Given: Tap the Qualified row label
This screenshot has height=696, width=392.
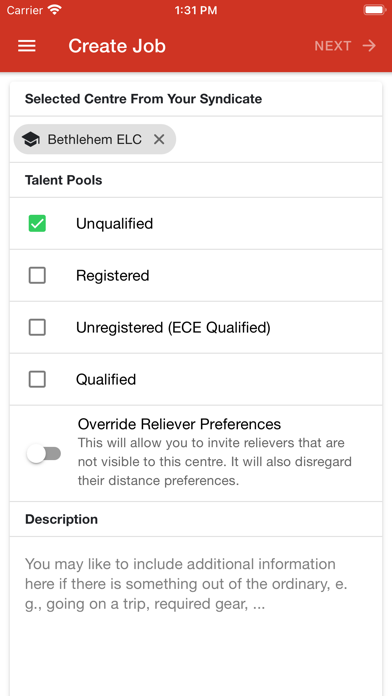Looking at the screenshot, I should pyautogui.click(x=106, y=380).
